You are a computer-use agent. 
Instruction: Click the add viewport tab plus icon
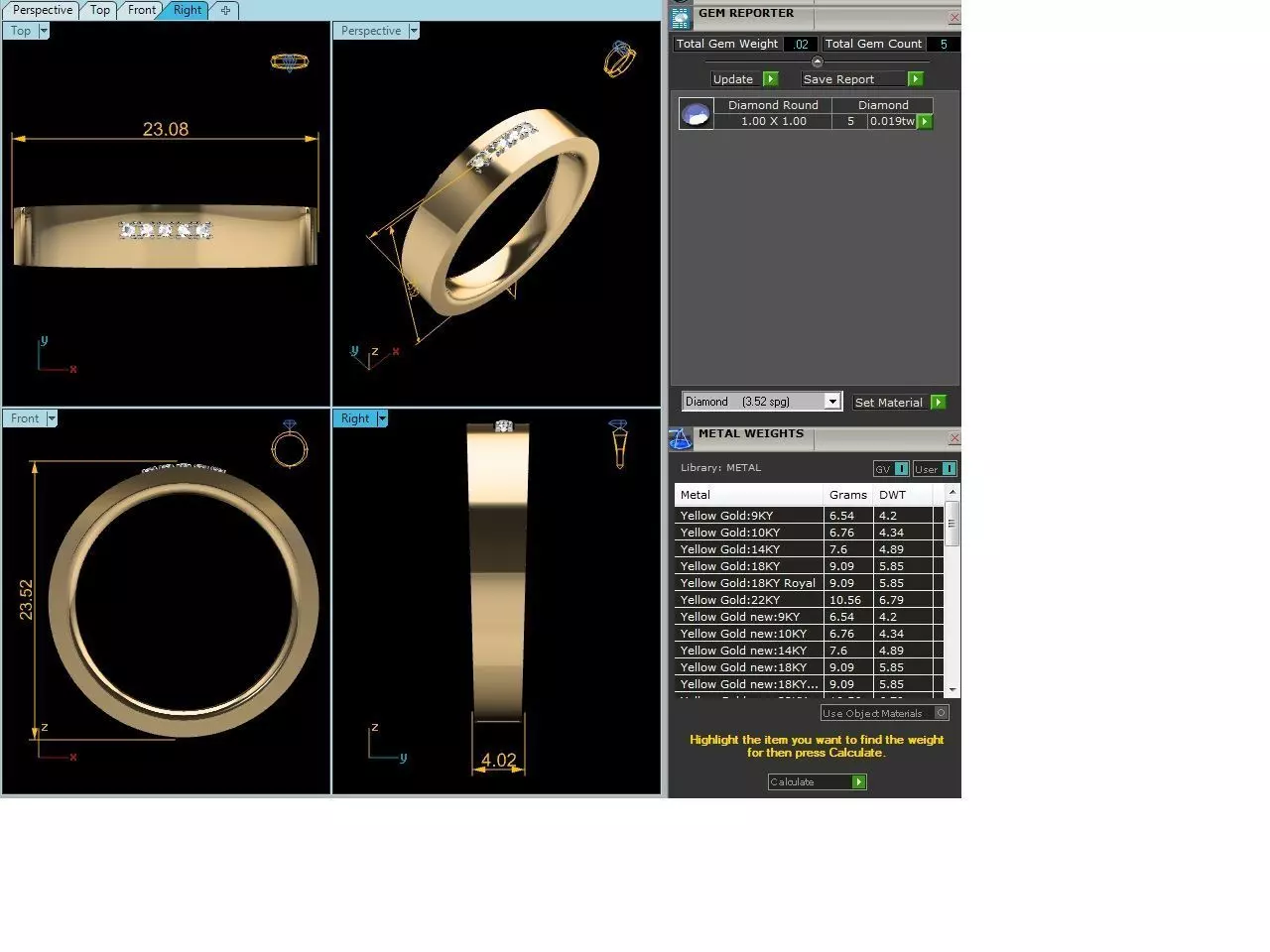tap(225, 11)
